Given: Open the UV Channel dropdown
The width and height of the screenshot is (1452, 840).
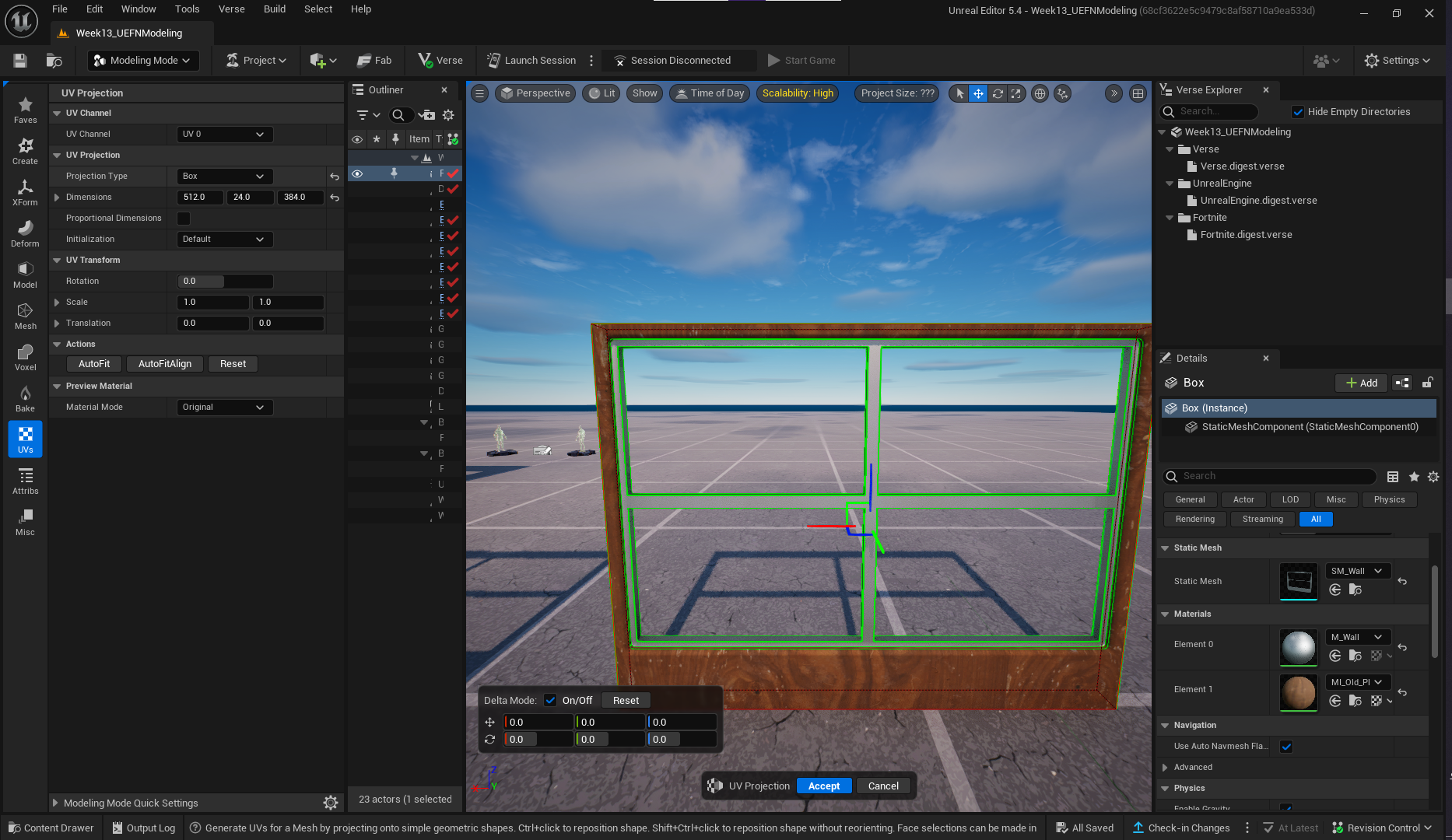Looking at the screenshot, I should 225,135.
